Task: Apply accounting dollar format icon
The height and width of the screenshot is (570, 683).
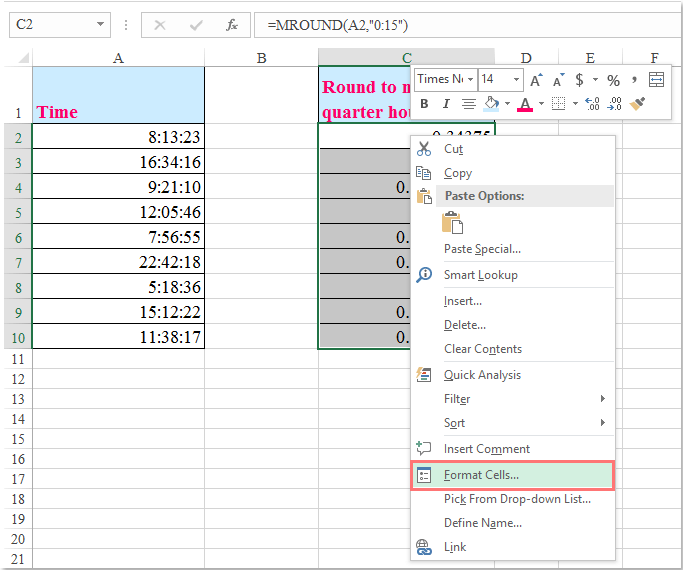Action: coord(579,80)
